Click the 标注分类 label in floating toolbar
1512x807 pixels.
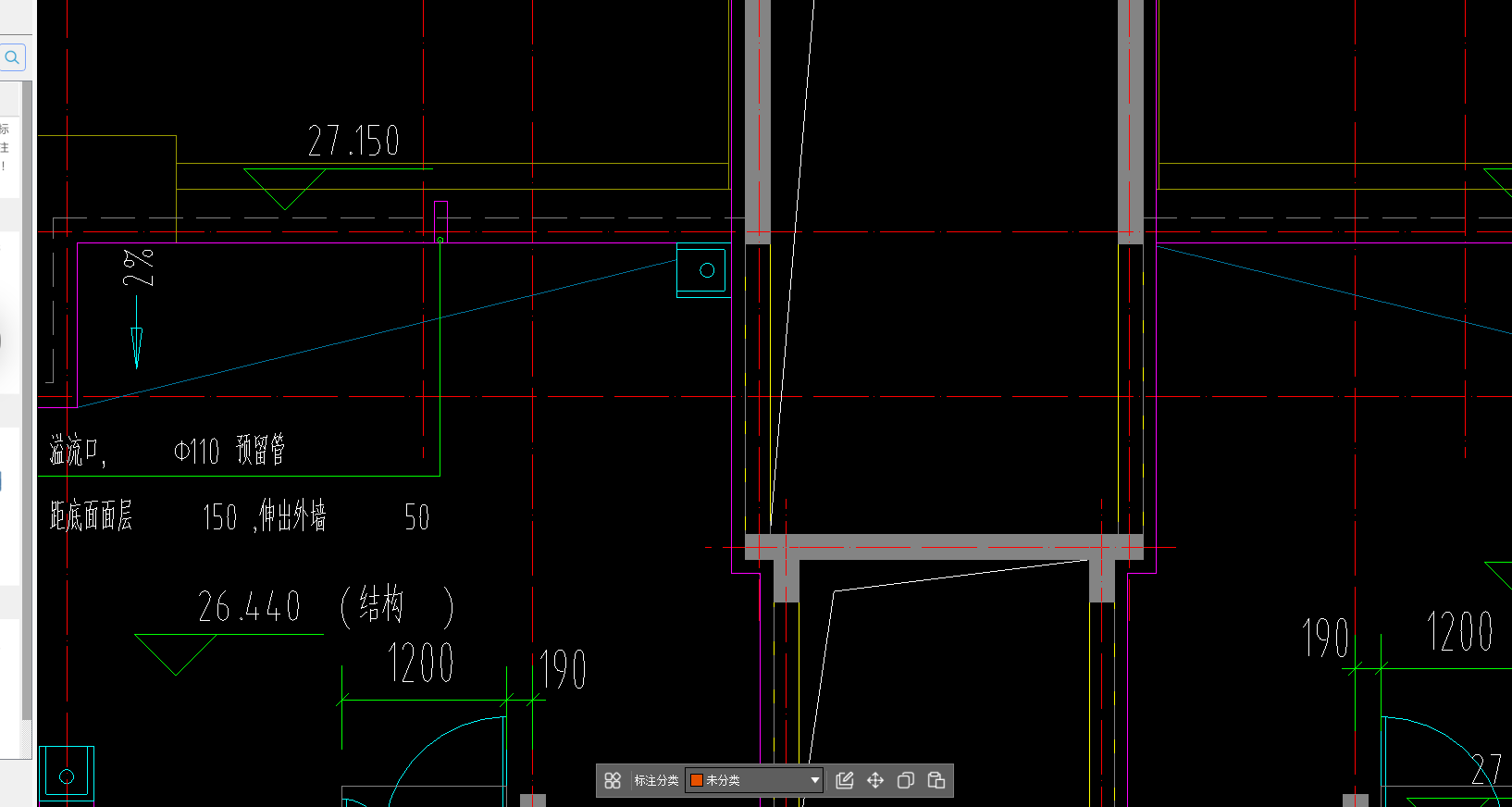(656, 780)
